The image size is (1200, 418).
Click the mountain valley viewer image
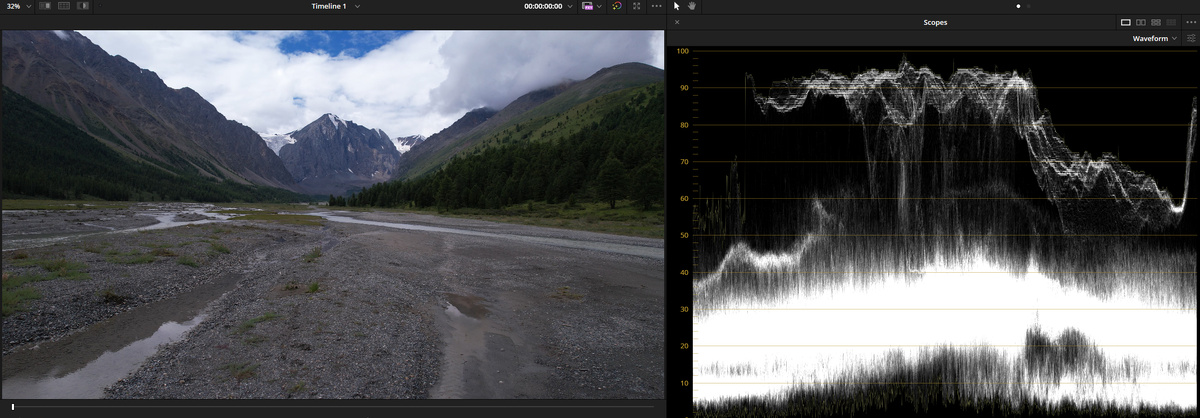click(332, 215)
